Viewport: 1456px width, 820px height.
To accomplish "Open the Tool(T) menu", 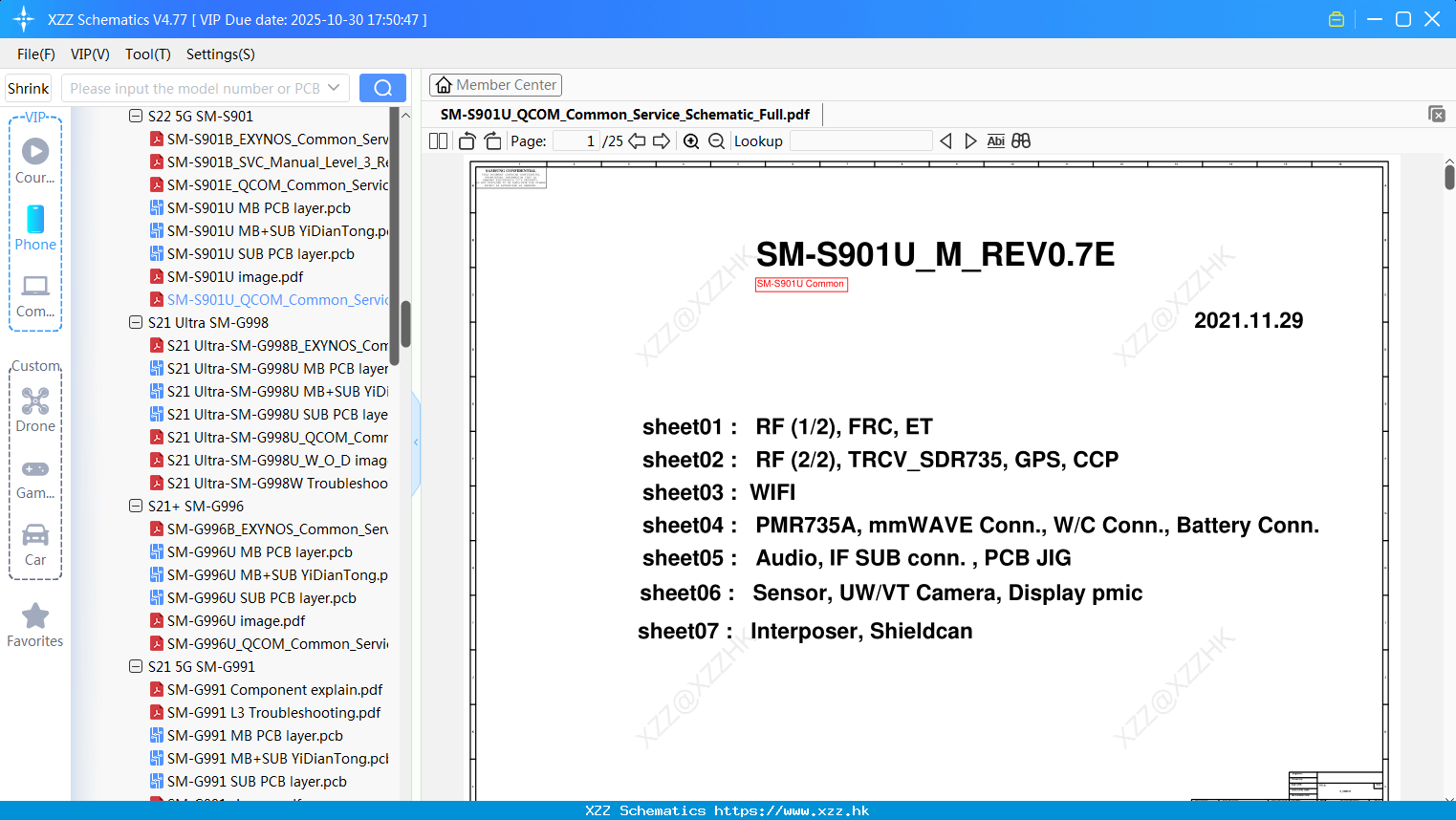I will pyautogui.click(x=147, y=54).
